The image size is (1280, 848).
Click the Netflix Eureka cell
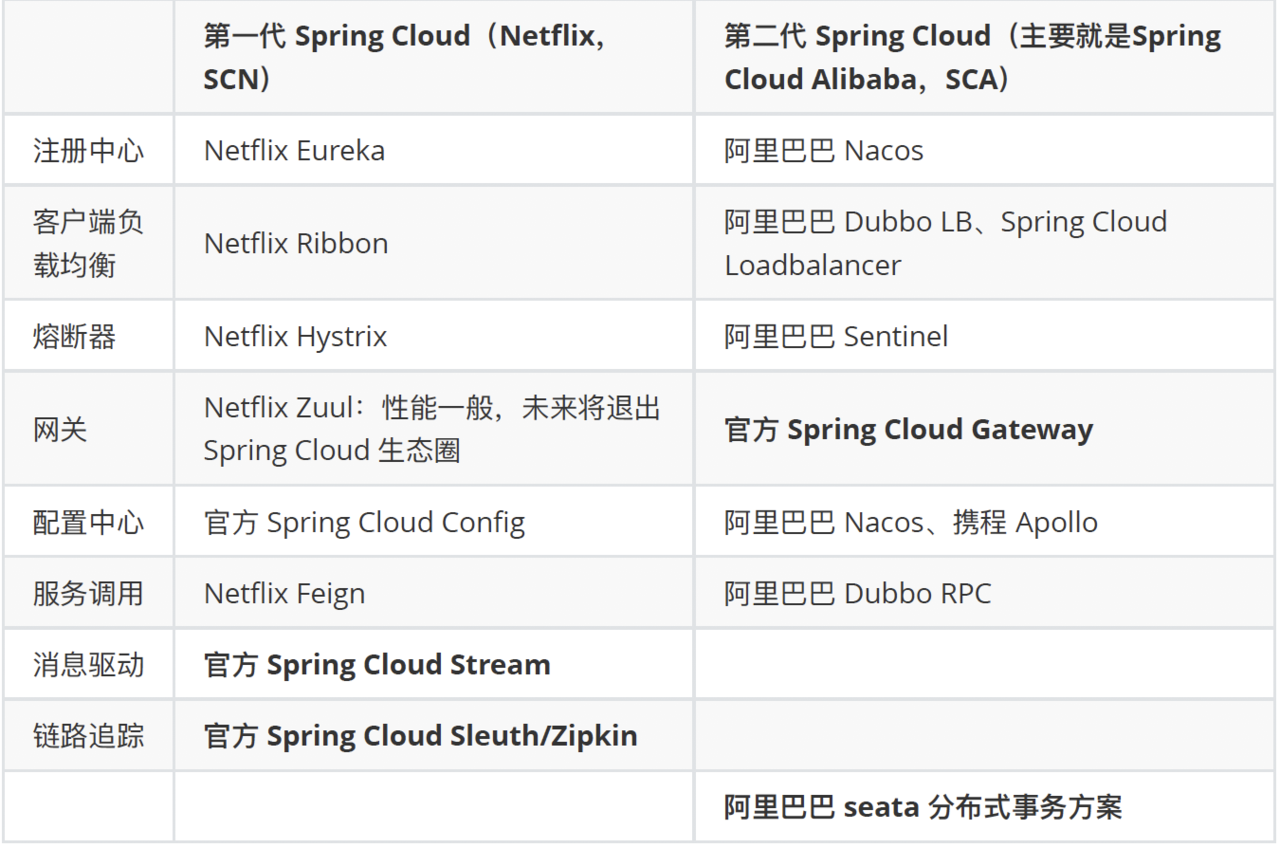pyautogui.click(x=294, y=151)
